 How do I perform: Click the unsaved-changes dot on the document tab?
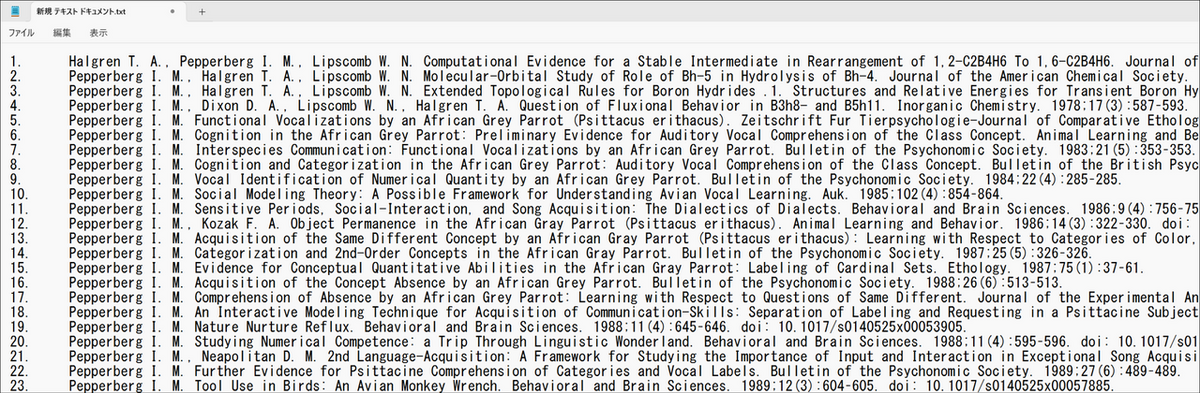[172, 12]
